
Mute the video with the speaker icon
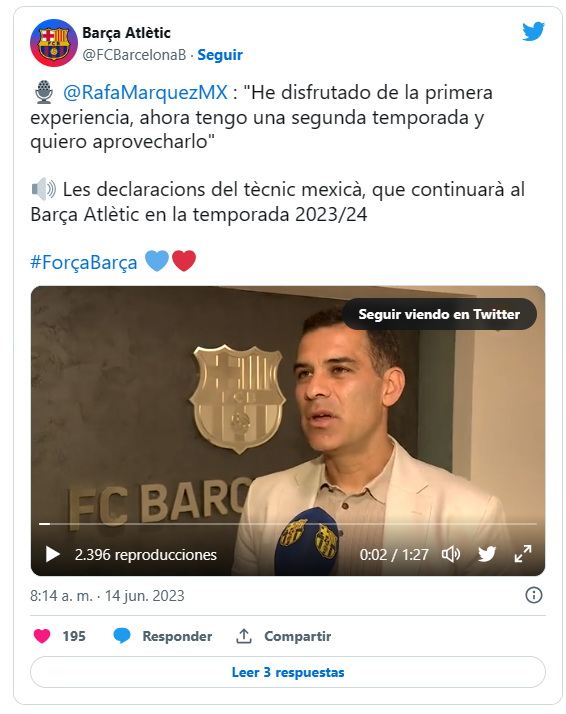(x=451, y=554)
